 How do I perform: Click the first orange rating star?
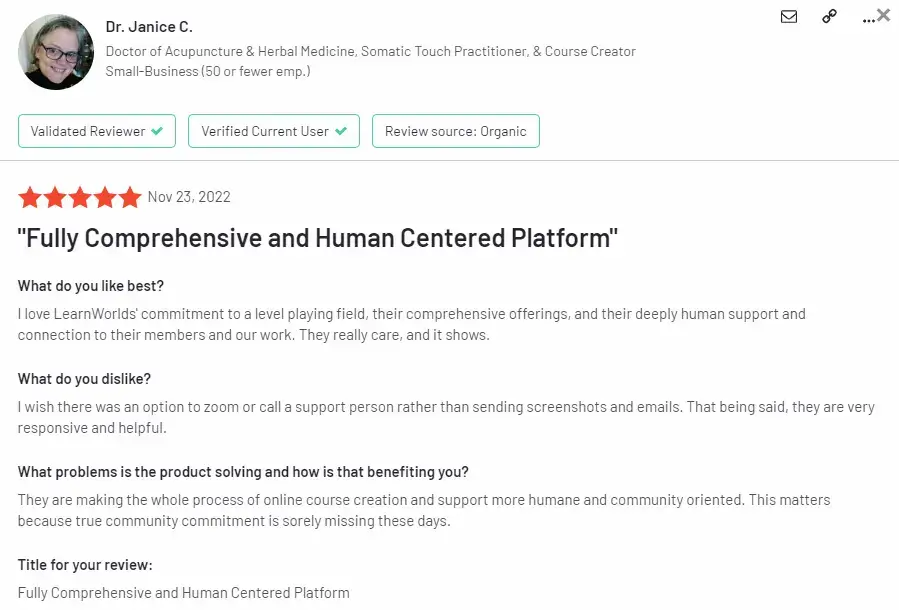(30, 197)
